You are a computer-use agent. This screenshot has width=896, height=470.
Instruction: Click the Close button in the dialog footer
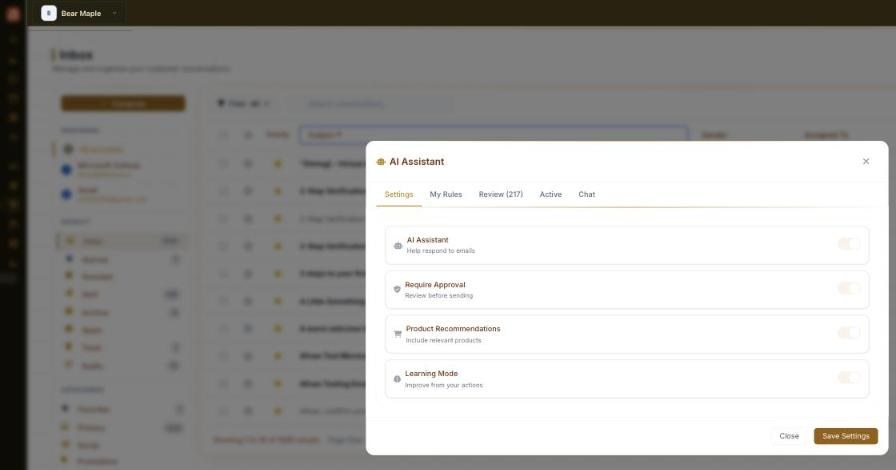pos(789,436)
